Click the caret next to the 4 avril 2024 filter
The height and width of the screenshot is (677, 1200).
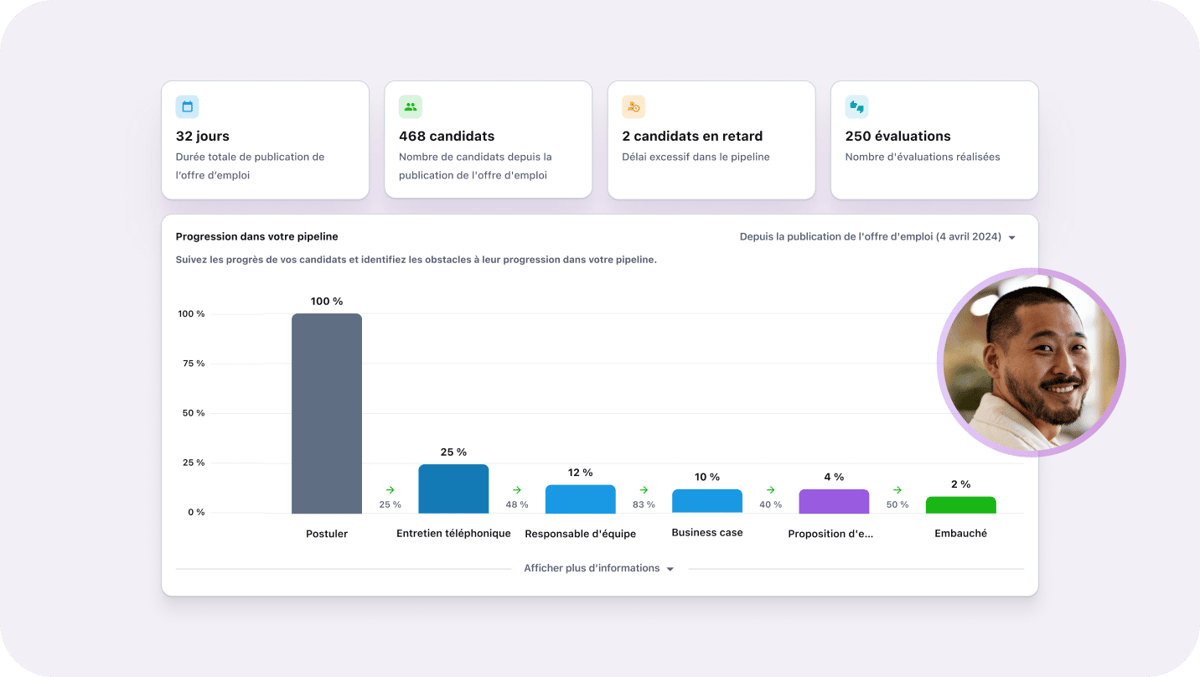[1012, 238]
